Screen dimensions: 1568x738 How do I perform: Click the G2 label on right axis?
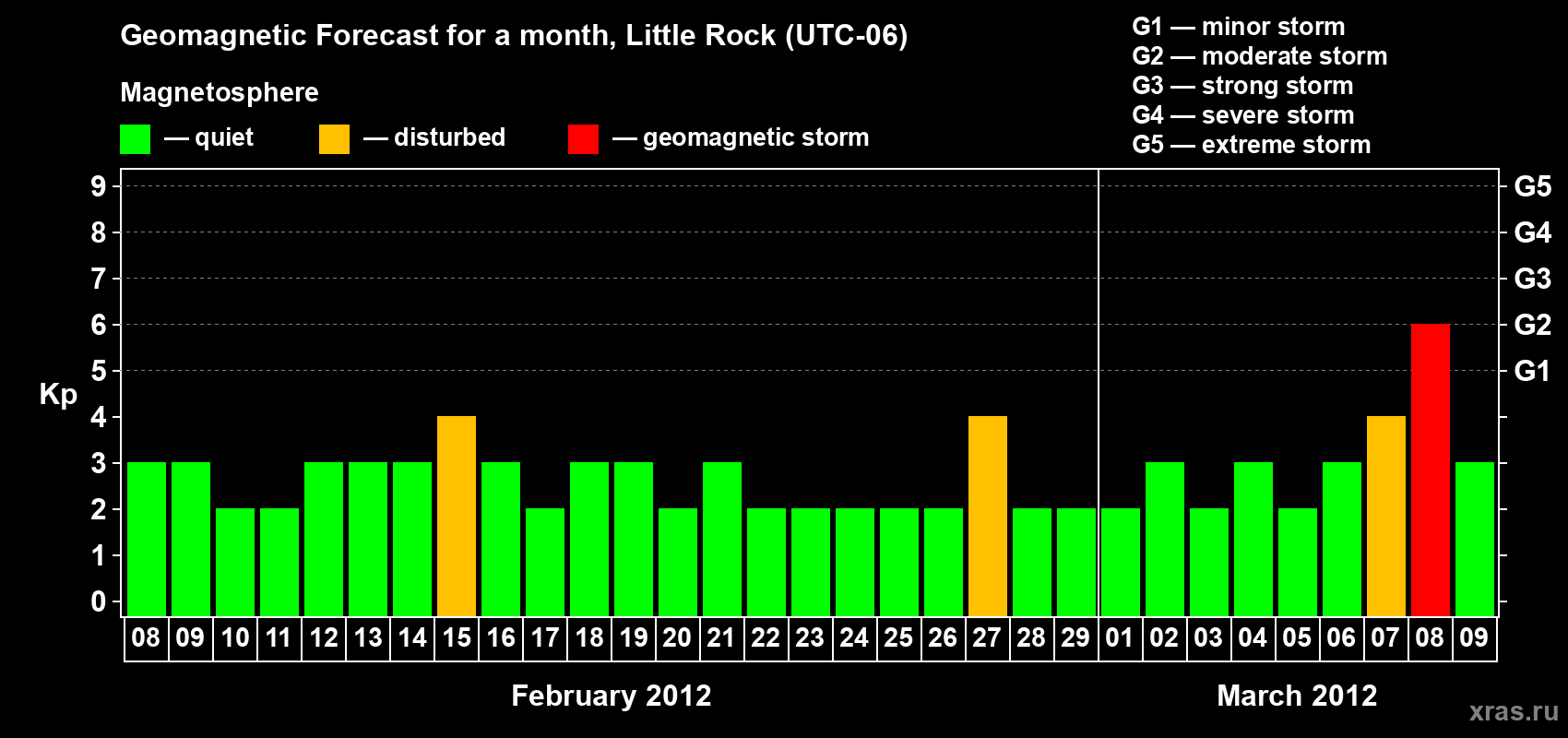point(1533,325)
